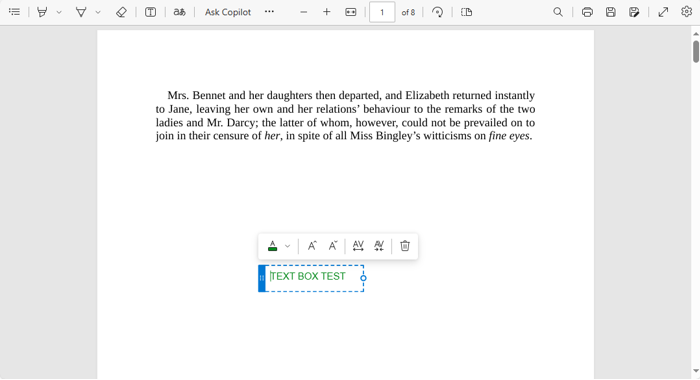This screenshot has width=700, height=380.
Task: Expand the text color dropdown arrow
Action: click(x=288, y=246)
